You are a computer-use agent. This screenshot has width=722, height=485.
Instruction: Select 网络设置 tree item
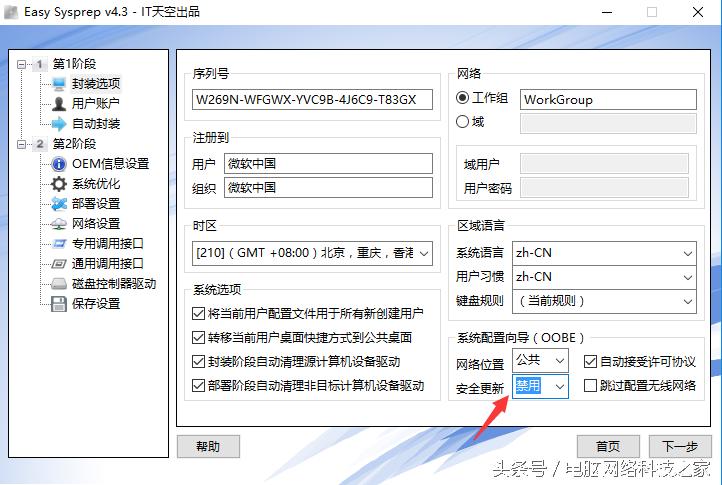pyautogui.click(x=96, y=224)
